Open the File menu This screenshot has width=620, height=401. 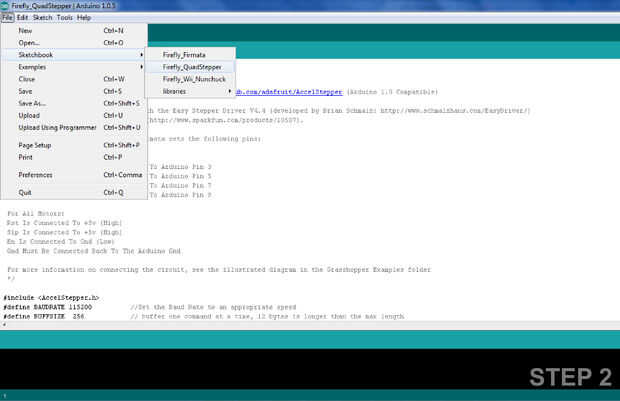pyautogui.click(x=7, y=17)
